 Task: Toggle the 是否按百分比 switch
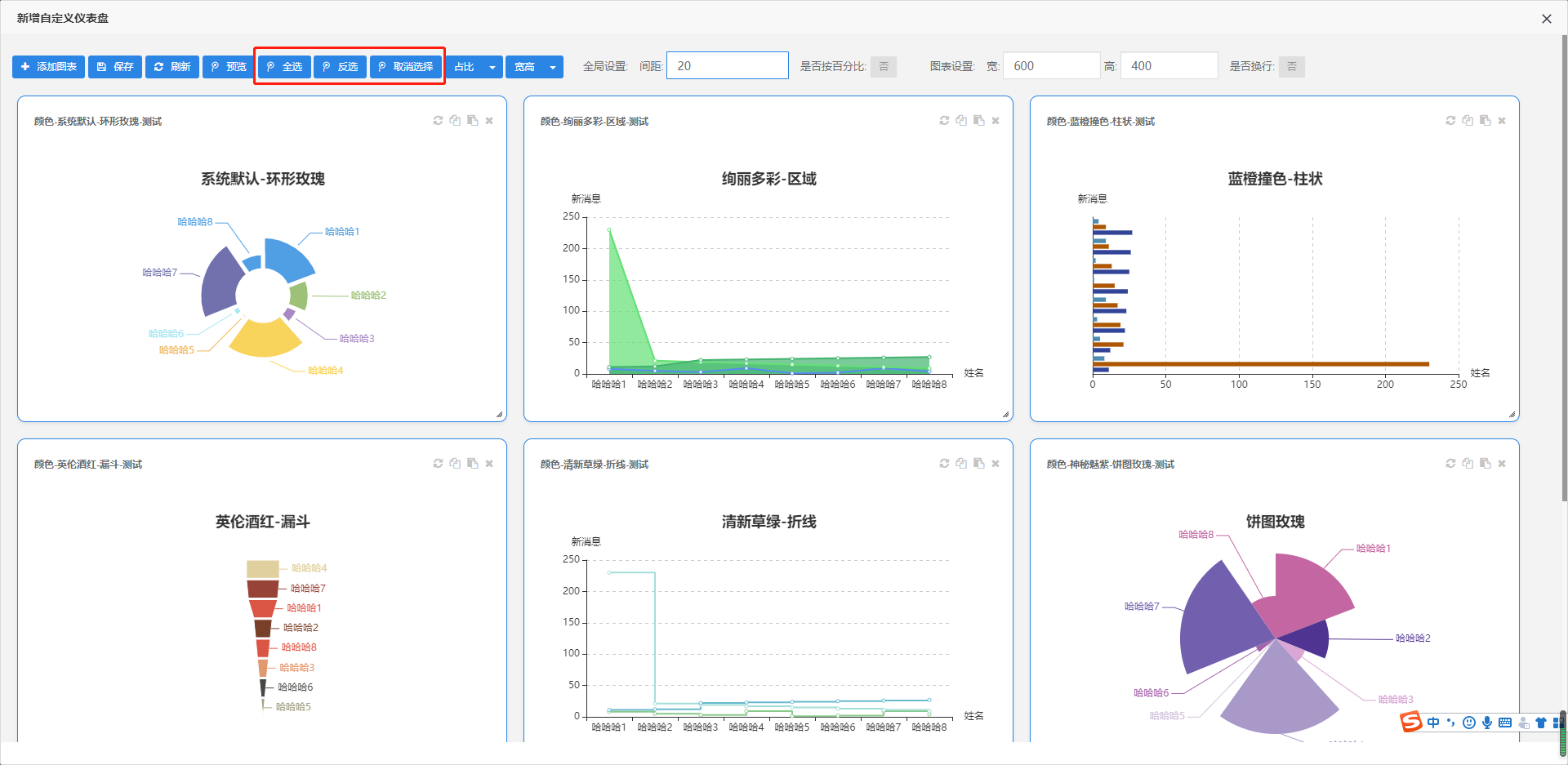pyautogui.click(x=884, y=67)
